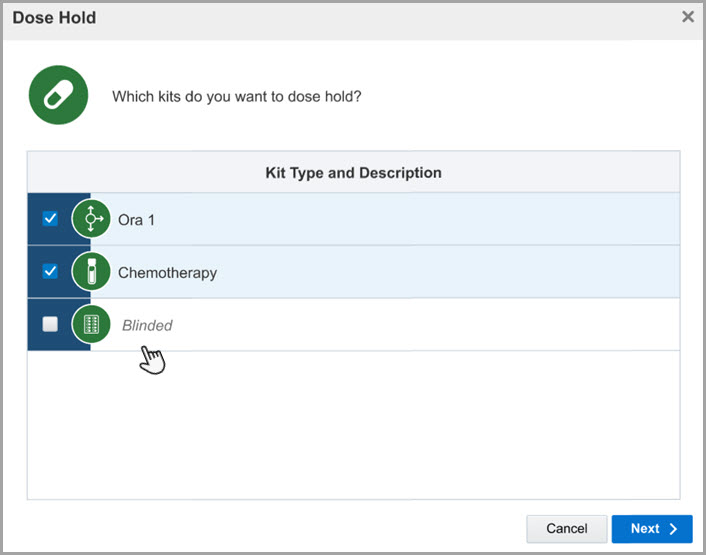706x555 pixels.
Task: Click the green pill icon by the question
Action: pyautogui.click(x=59, y=96)
